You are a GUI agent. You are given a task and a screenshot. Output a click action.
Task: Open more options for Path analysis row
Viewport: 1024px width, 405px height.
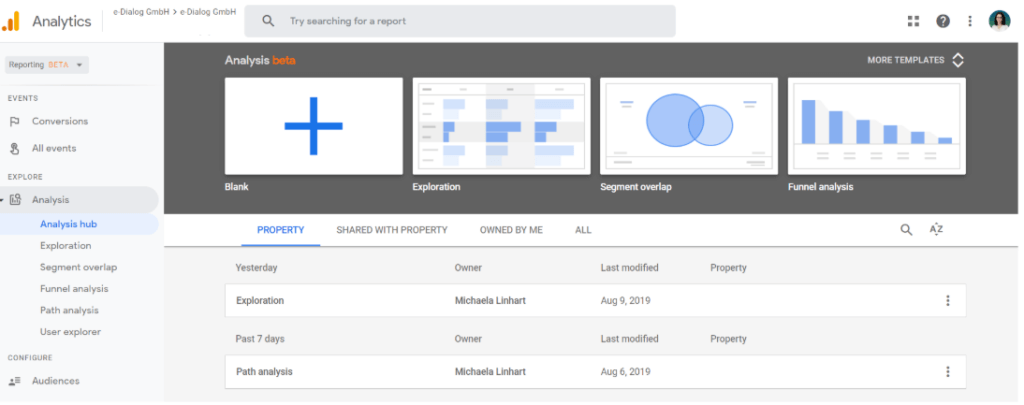coord(947,372)
